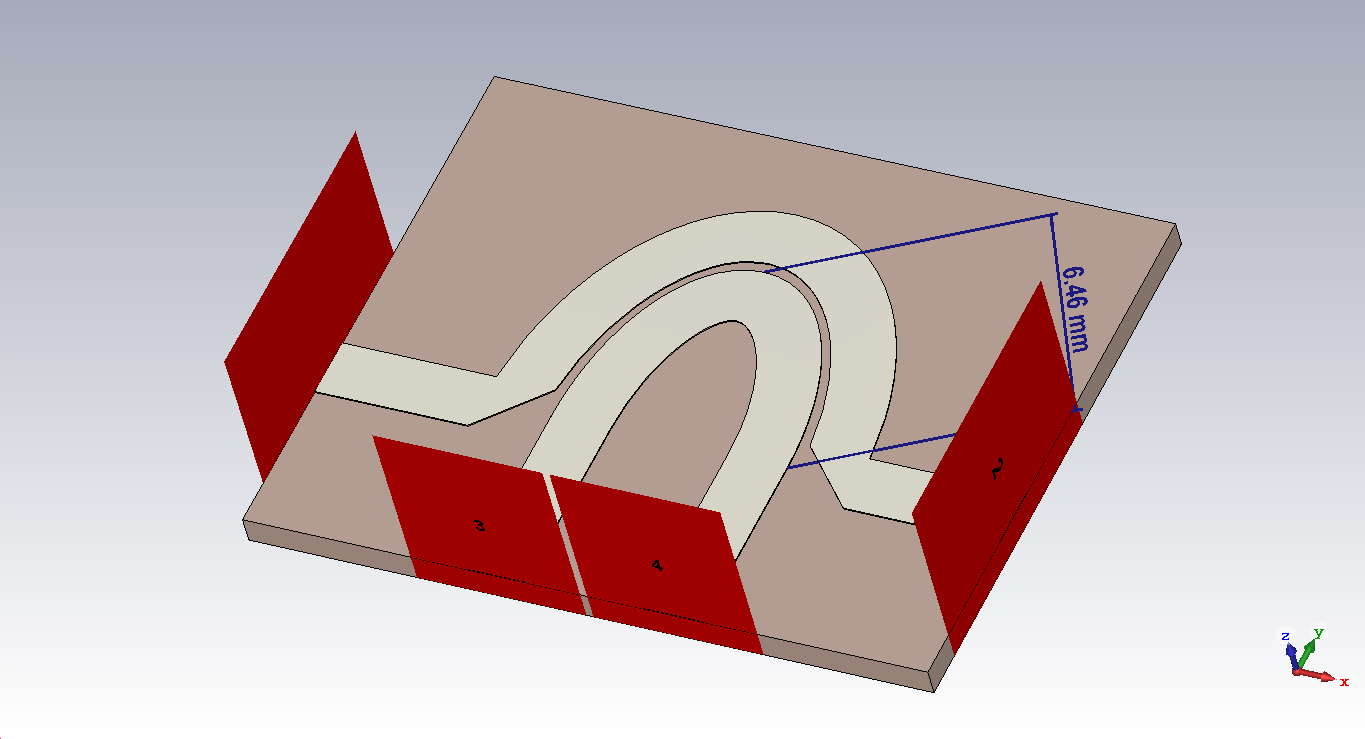Click the blue z-axis arrow of the triad

pyautogui.click(x=1290, y=652)
